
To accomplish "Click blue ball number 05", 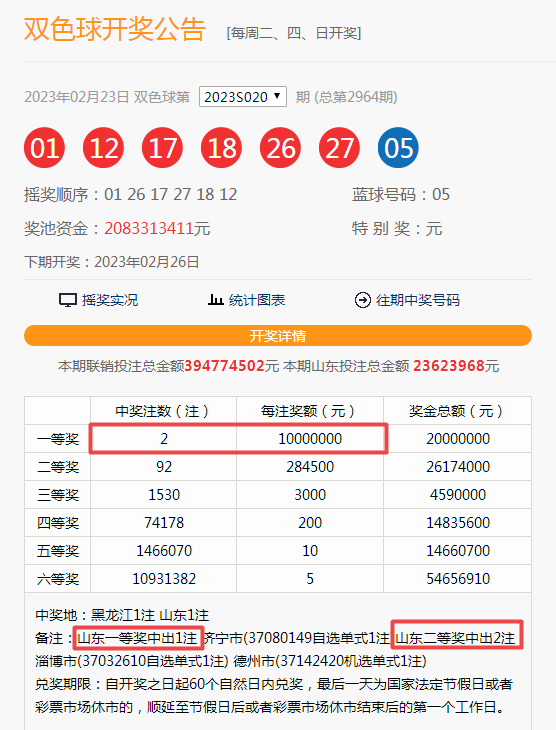I will coord(398,148).
